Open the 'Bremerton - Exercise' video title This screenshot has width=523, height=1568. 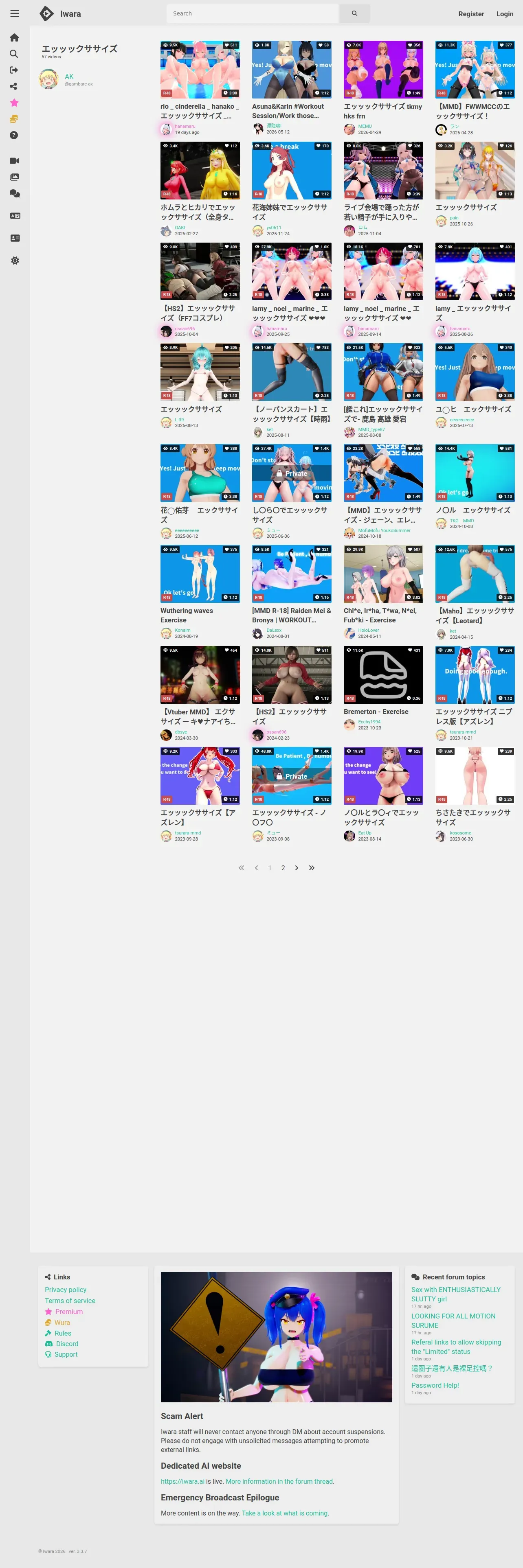pyautogui.click(x=376, y=712)
